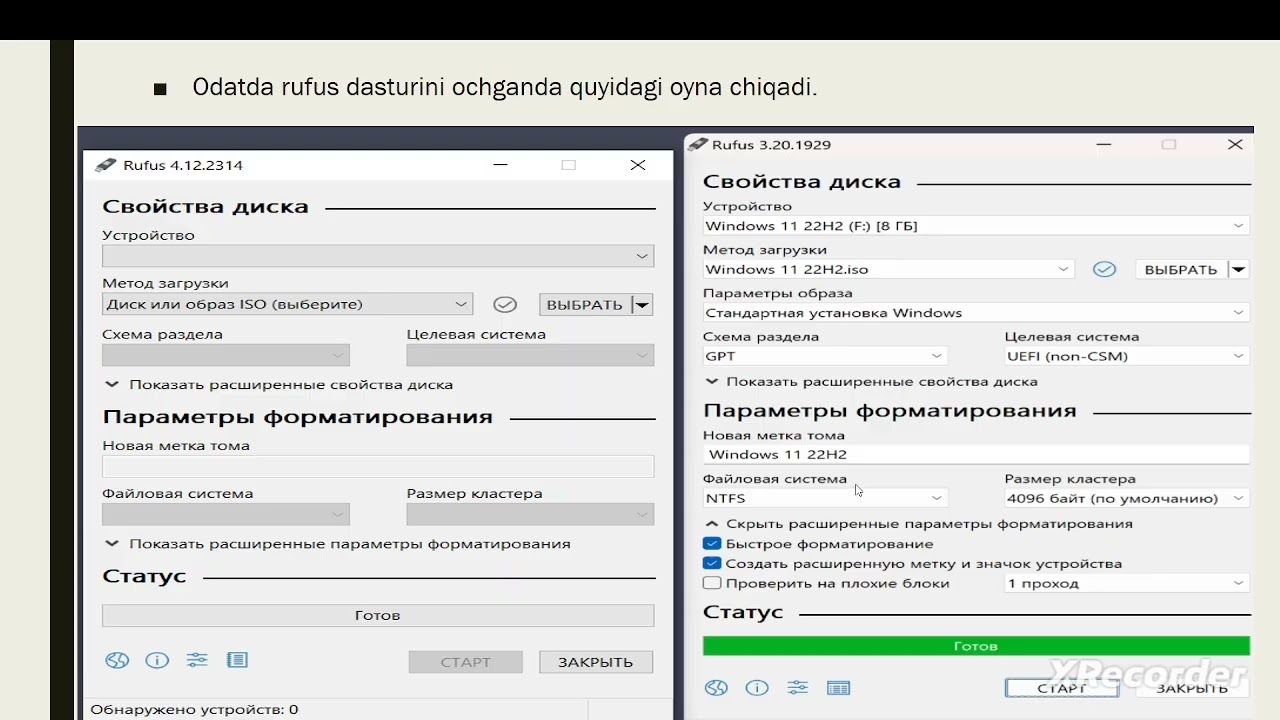Screen dimensions: 1280x720
Task: Click Обнаружено устройств: 0 status text
Action: pyautogui.click(x=195, y=709)
